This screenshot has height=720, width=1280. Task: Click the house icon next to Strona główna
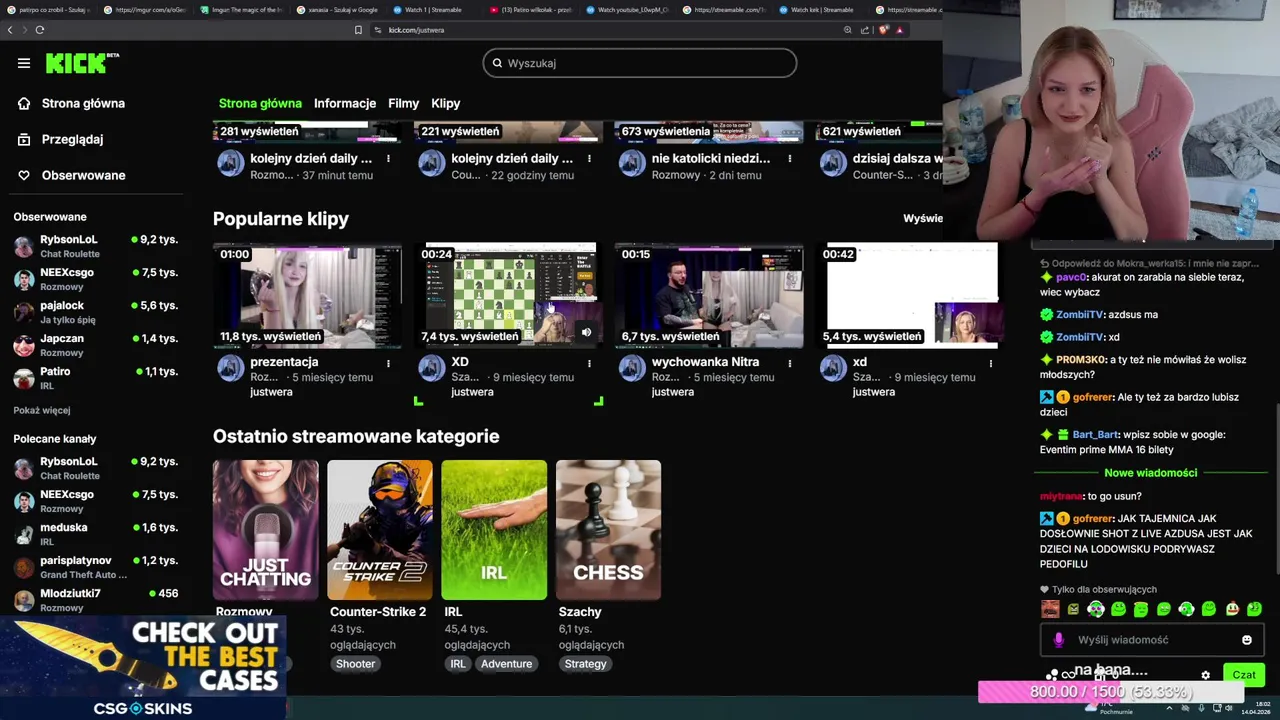[24, 103]
